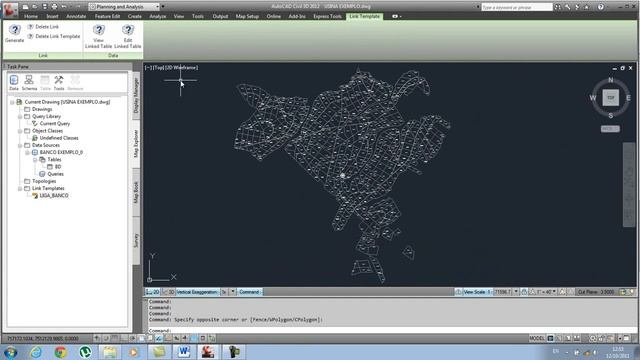The image size is (640, 360).
Task: Open the Edit Linked Table tool
Action: point(128,36)
